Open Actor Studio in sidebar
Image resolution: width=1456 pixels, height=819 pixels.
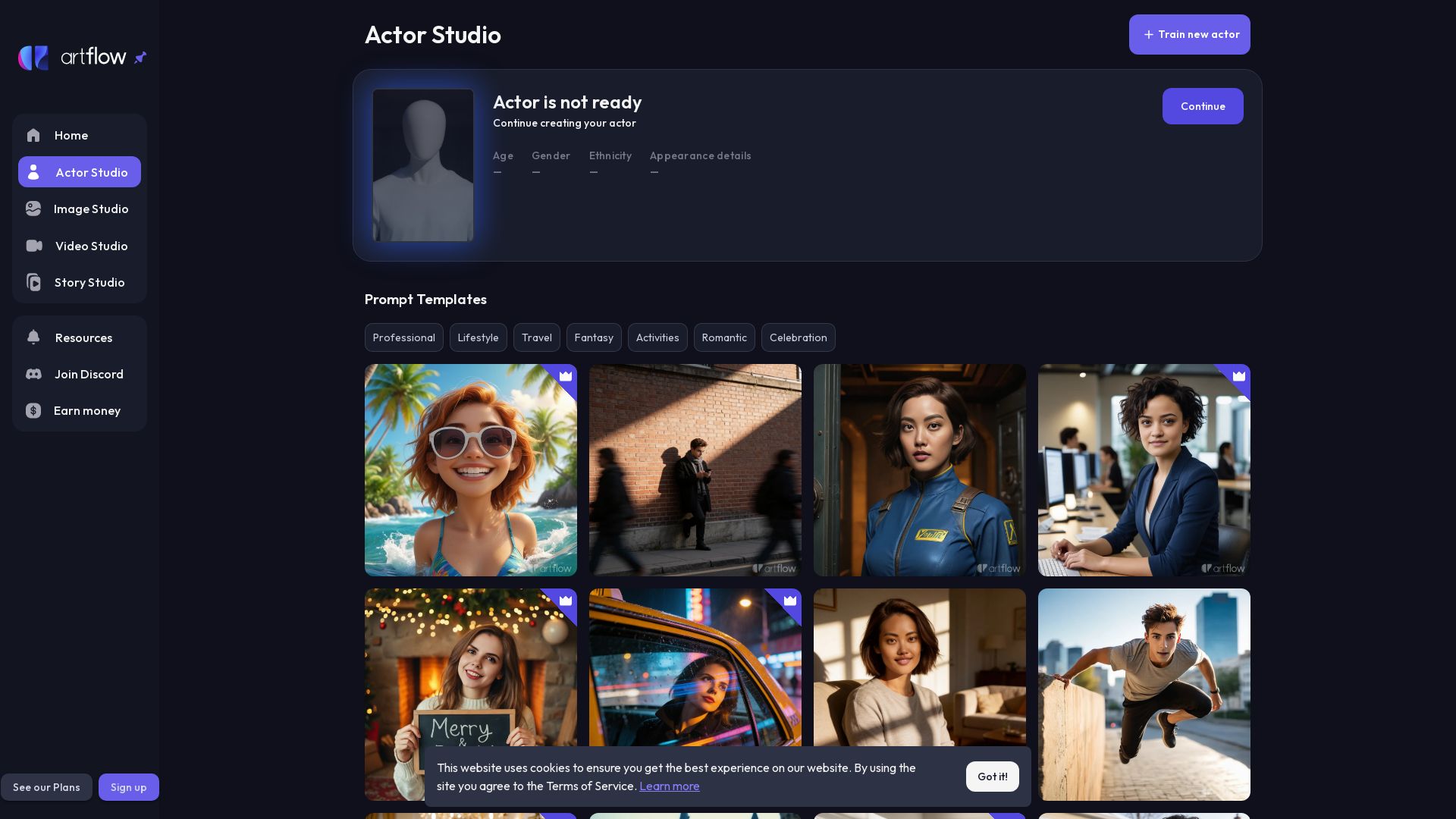[80, 172]
